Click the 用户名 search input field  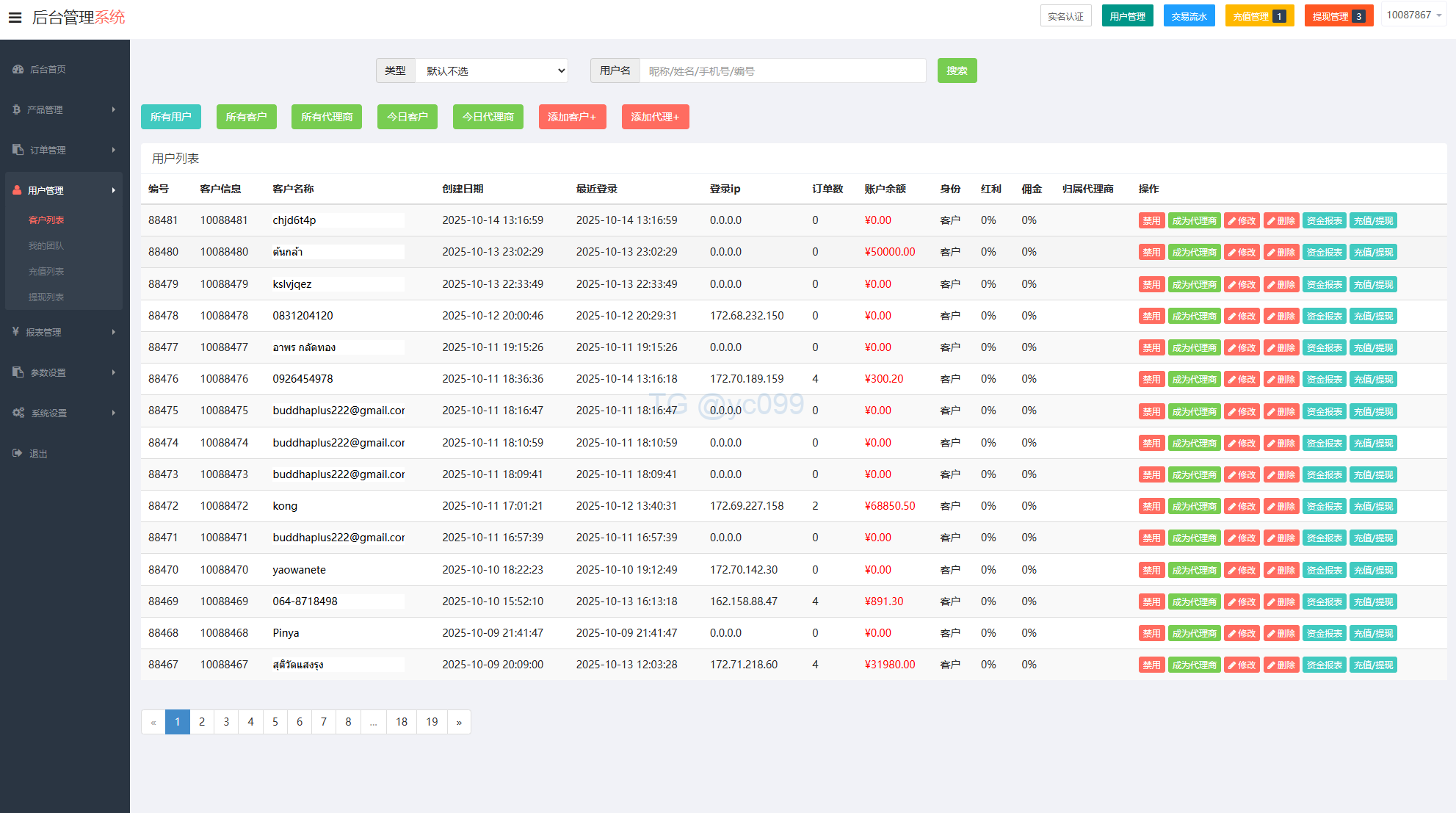tap(782, 71)
